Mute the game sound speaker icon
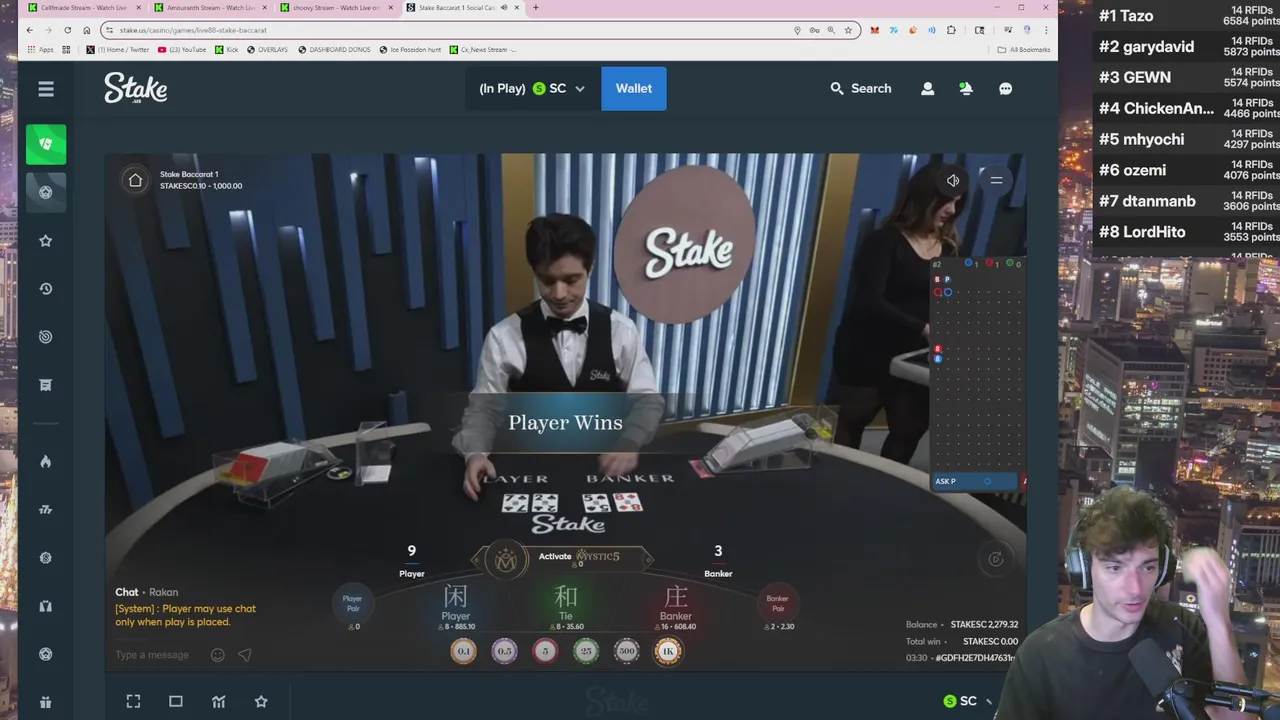The image size is (1280, 720). 953,180
